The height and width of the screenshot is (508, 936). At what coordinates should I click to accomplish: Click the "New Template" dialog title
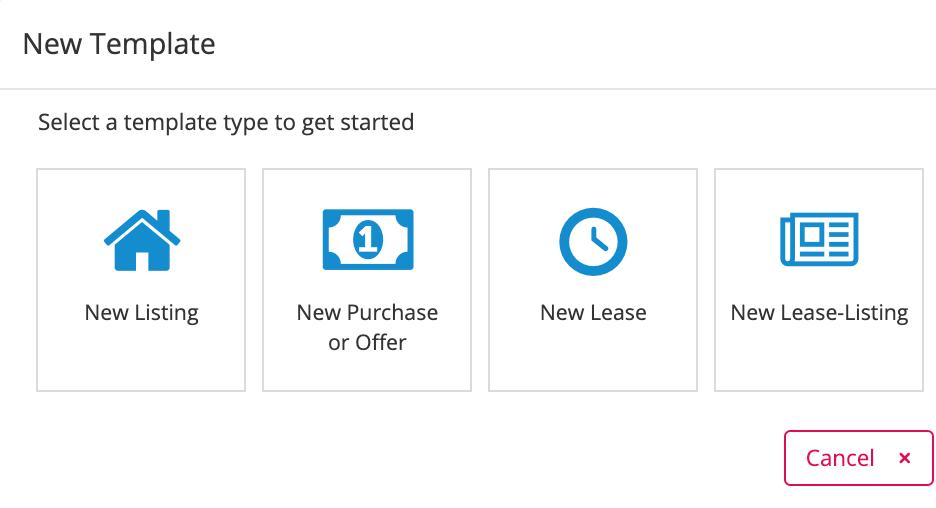119,44
